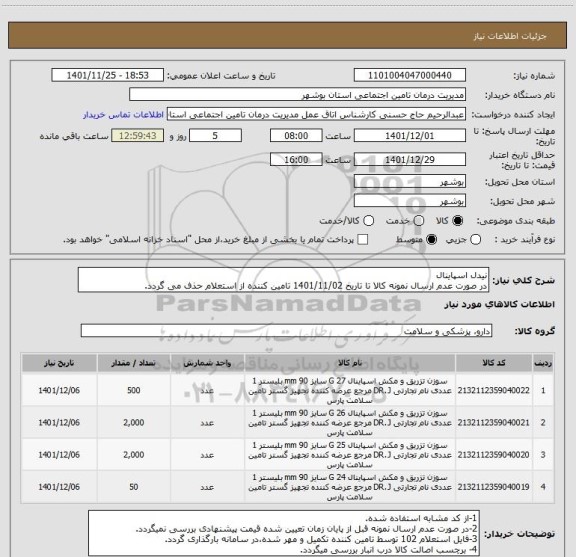Click the تعداد / مقدار column header
Screen dimensions: 576x557
[x=134, y=363]
